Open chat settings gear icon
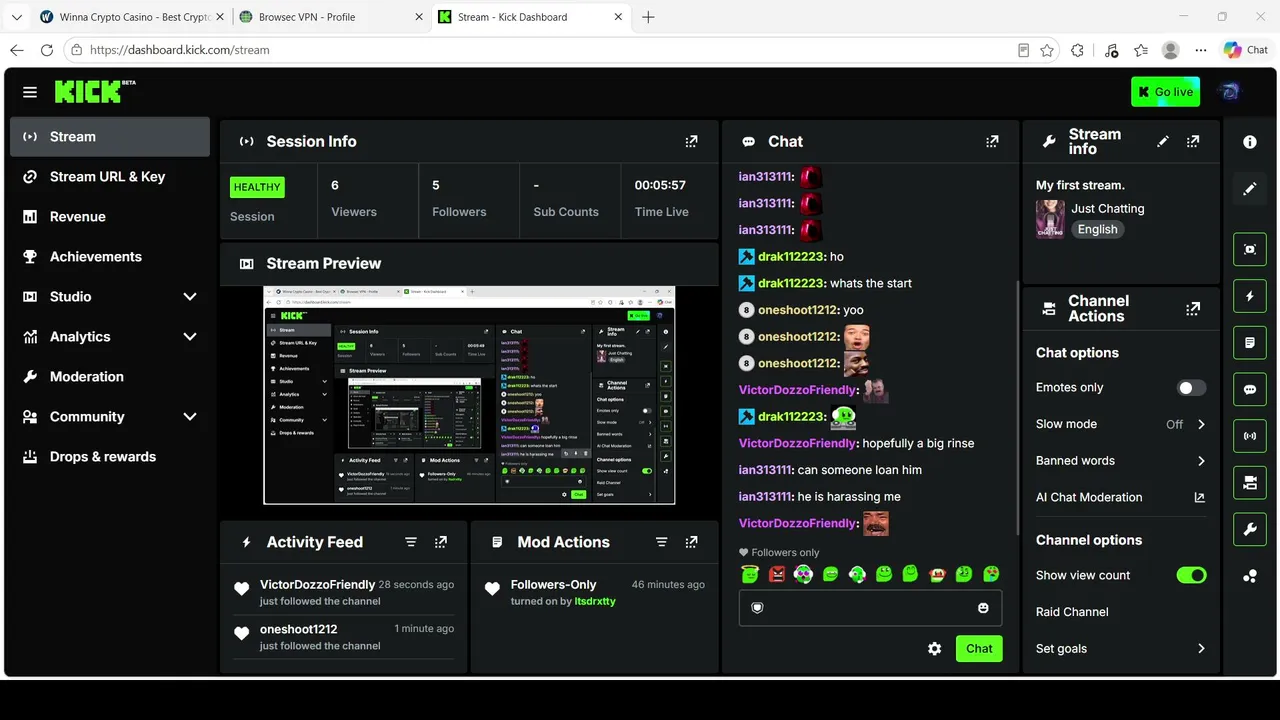The image size is (1280, 720). [x=934, y=648]
